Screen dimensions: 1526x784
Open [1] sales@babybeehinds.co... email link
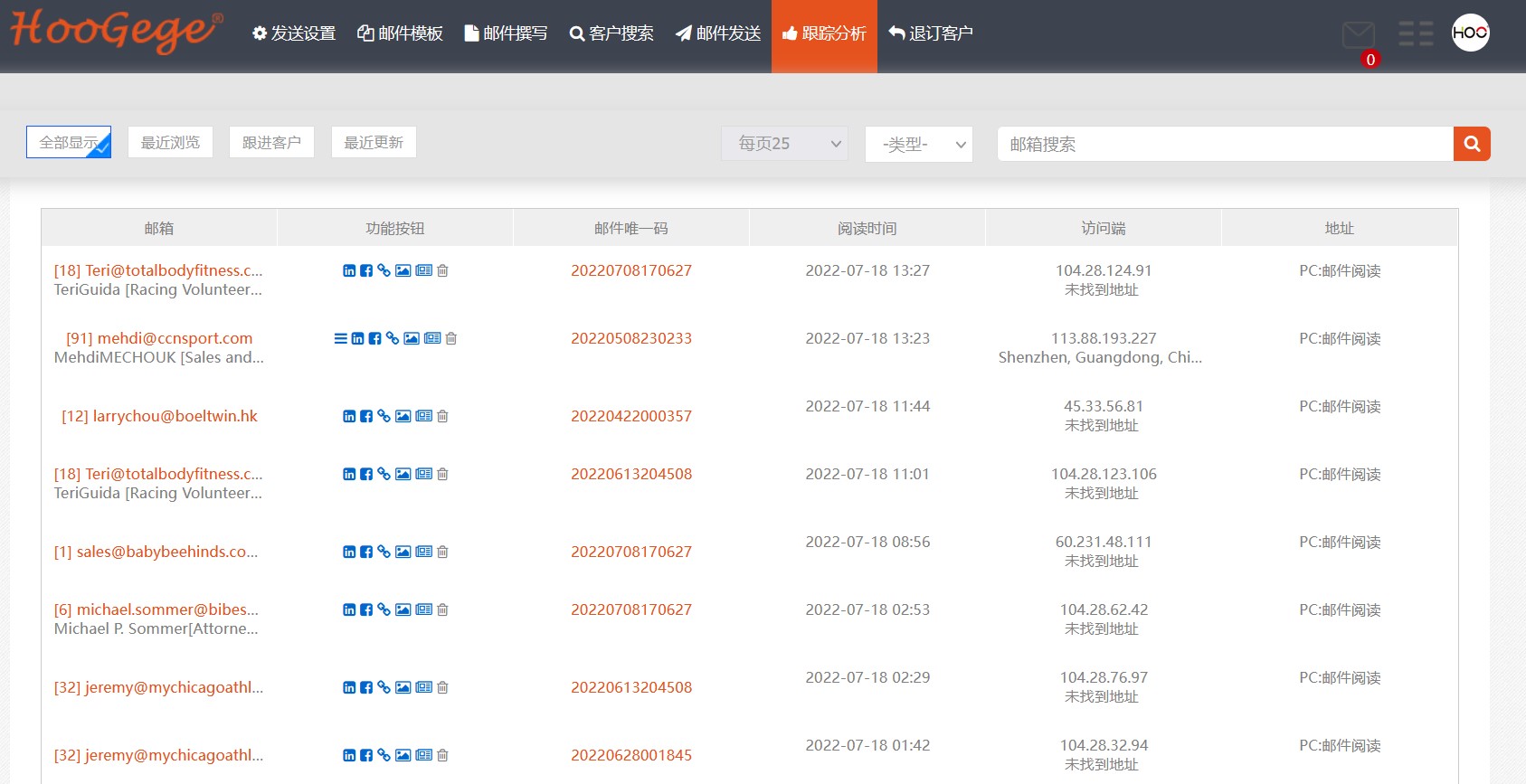pos(156,552)
